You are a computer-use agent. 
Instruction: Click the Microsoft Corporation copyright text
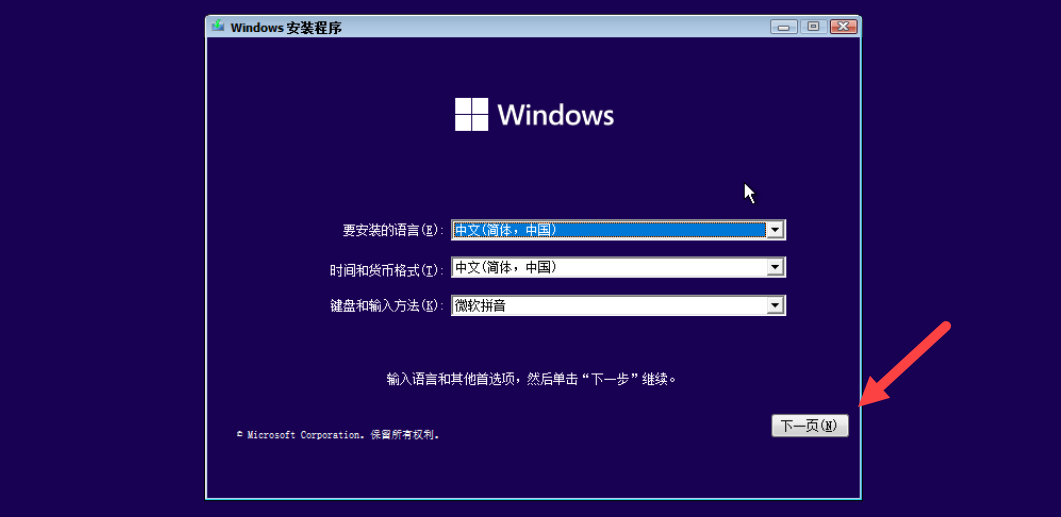point(338,435)
